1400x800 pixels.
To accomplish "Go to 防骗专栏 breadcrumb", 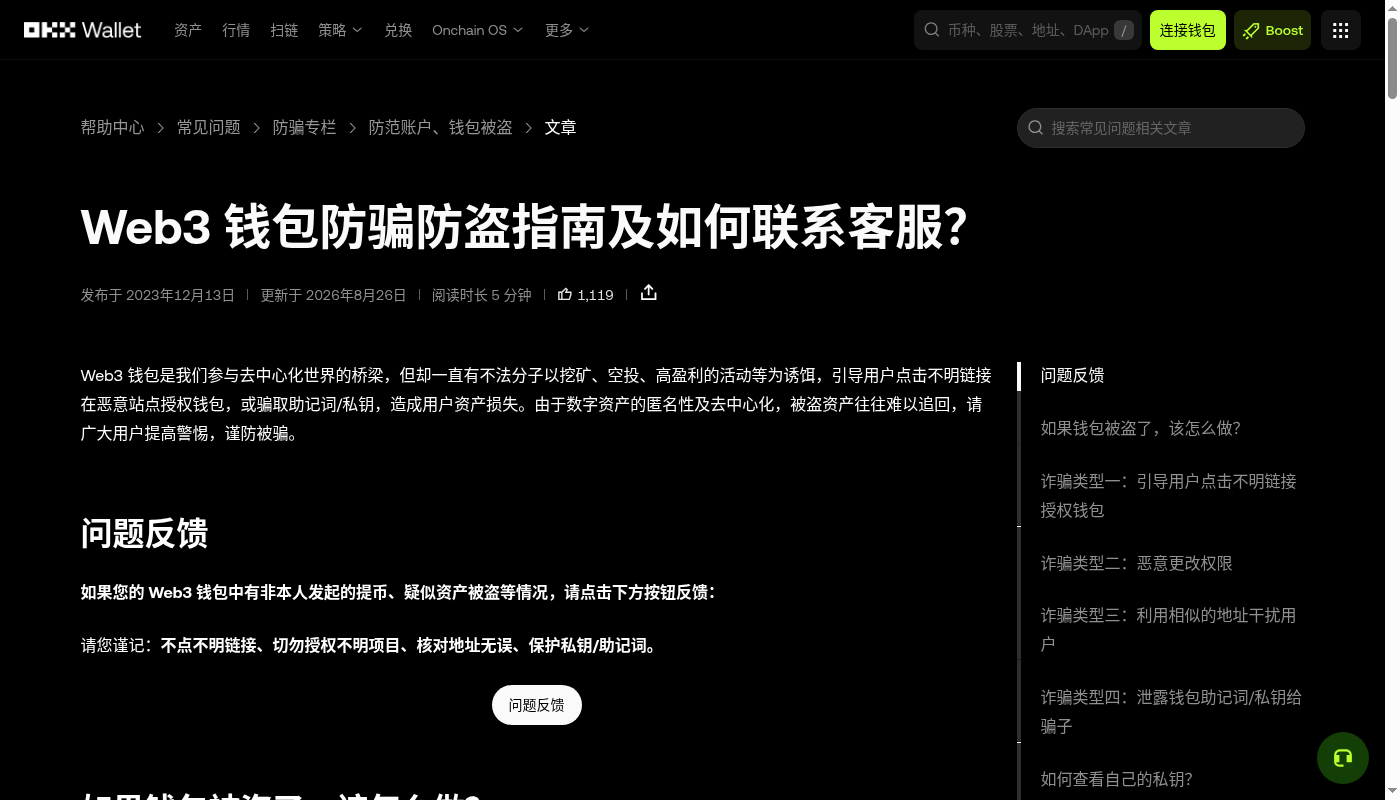I will click(305, 127).
